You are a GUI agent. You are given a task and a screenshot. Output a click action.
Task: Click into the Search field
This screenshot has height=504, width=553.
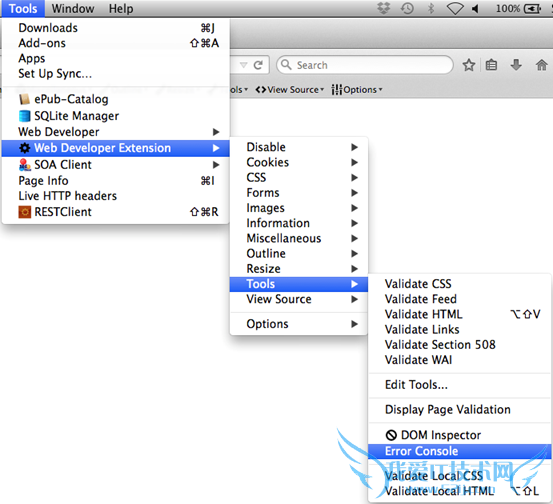click(365, 65)
